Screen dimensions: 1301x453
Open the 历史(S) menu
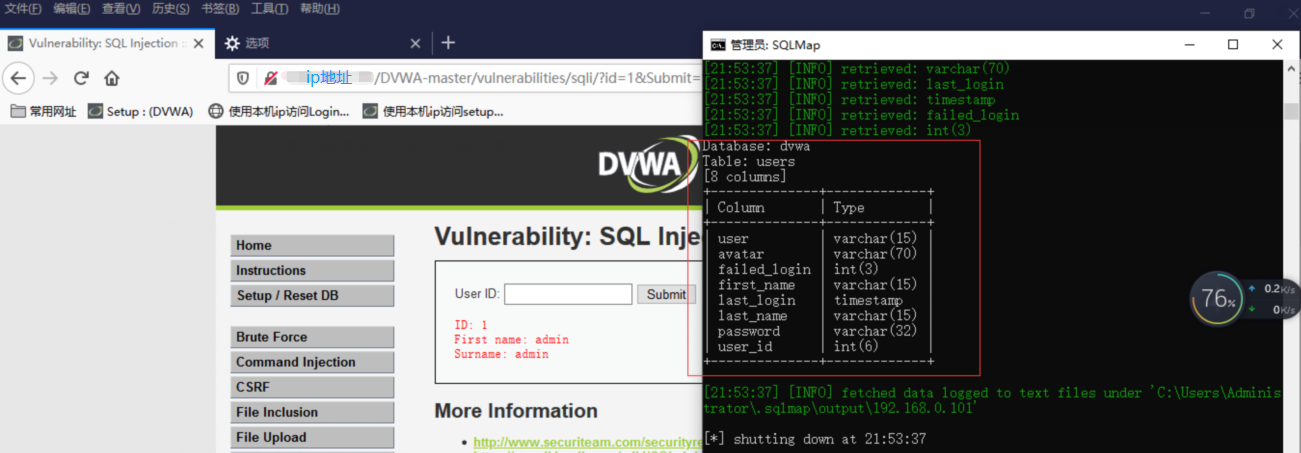point(170,9)
